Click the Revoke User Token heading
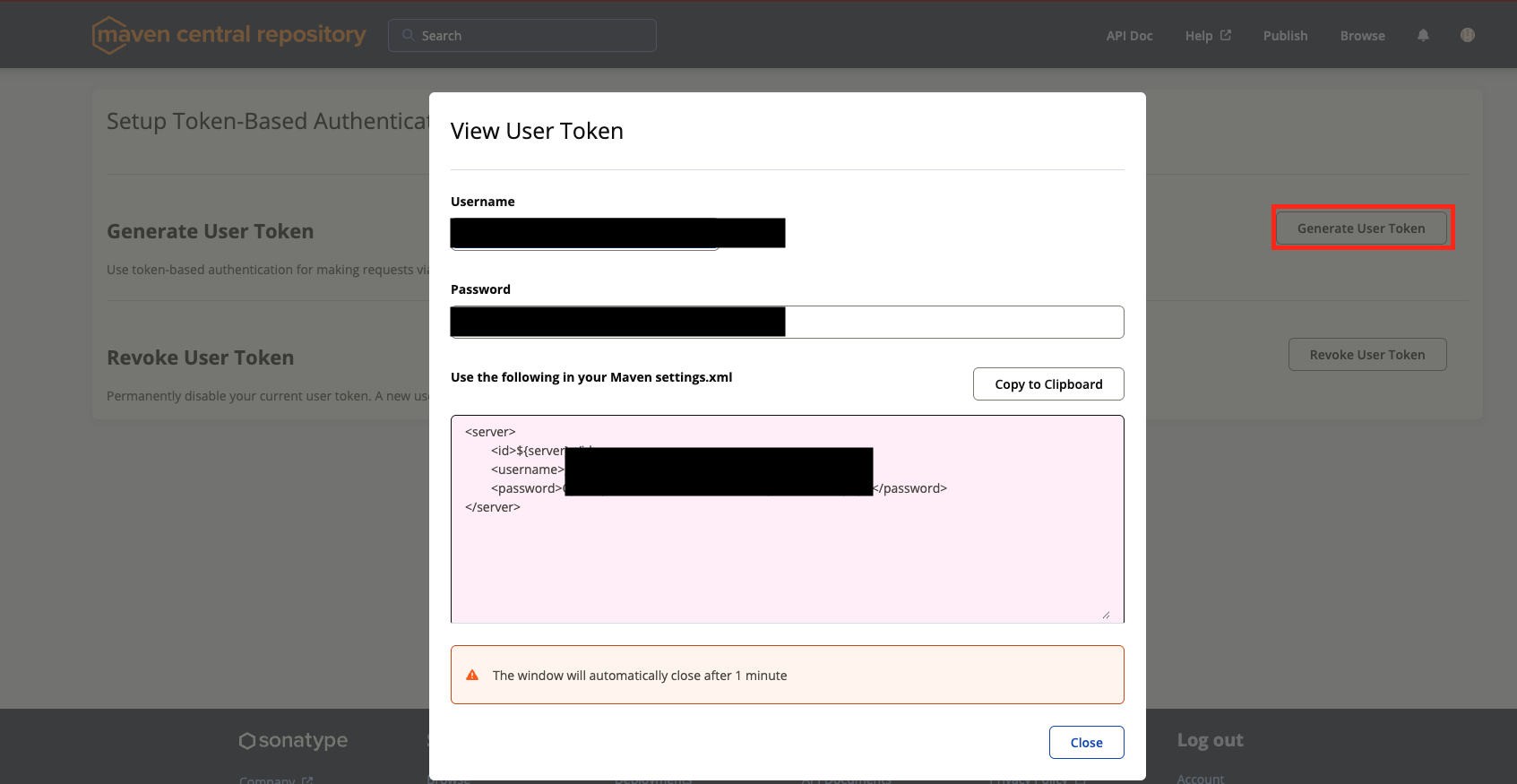This screenshot has height=784, width=1517. pos(200,358)
